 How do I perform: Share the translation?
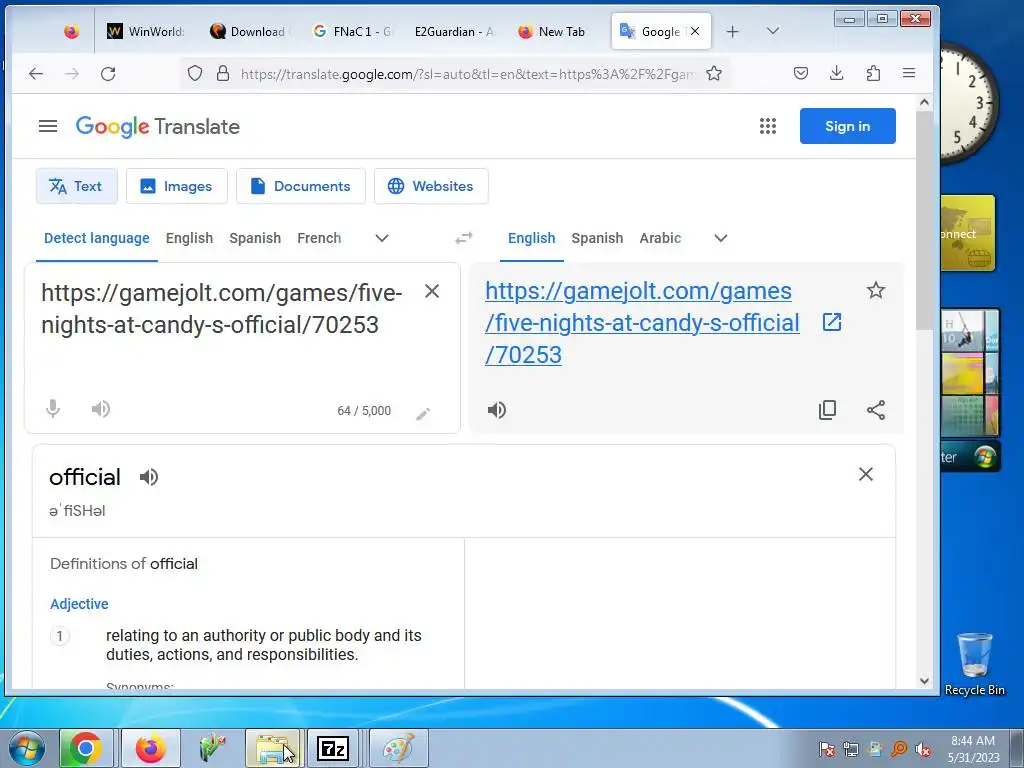click(876, 409)
